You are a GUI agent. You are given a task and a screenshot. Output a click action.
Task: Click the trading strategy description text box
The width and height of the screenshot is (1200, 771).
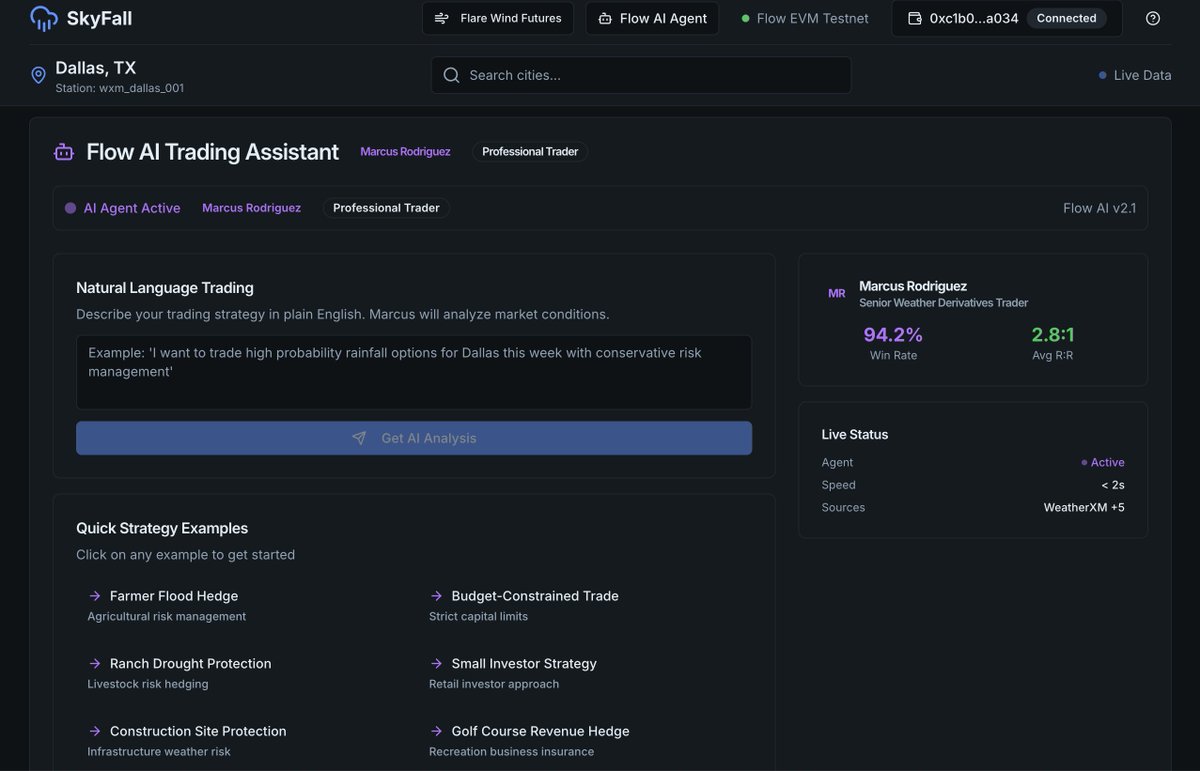pyautogui.click(x=414, y=372)
